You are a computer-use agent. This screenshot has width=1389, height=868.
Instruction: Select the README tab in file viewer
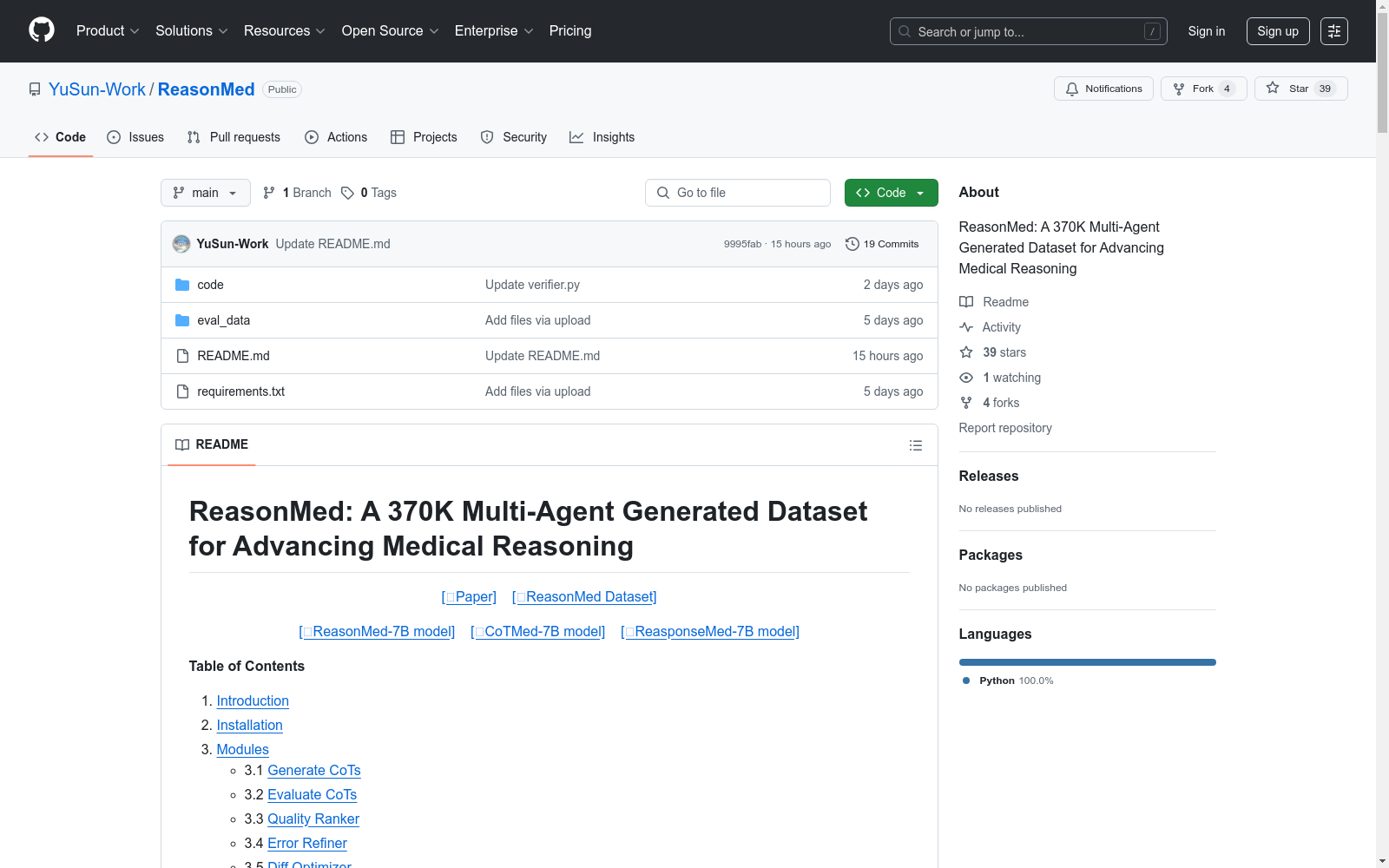[x=212, y=444]
